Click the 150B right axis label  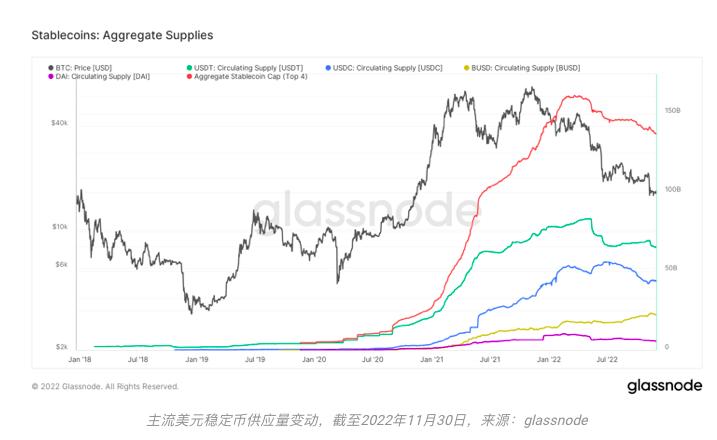(x=673, y=109)
